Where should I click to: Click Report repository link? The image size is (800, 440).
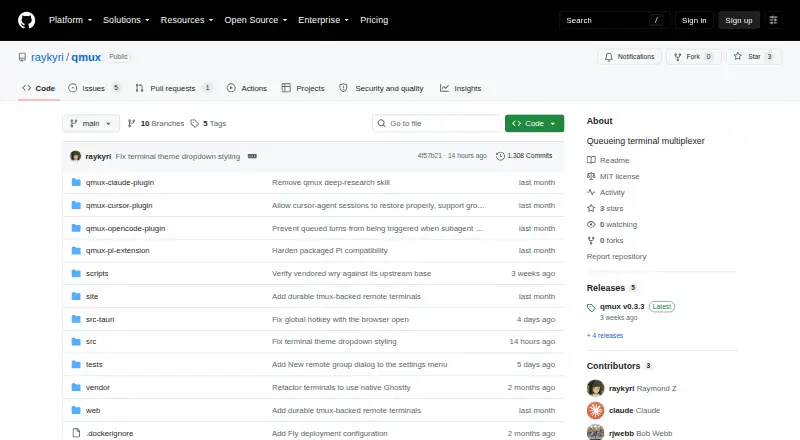[616, 256]
